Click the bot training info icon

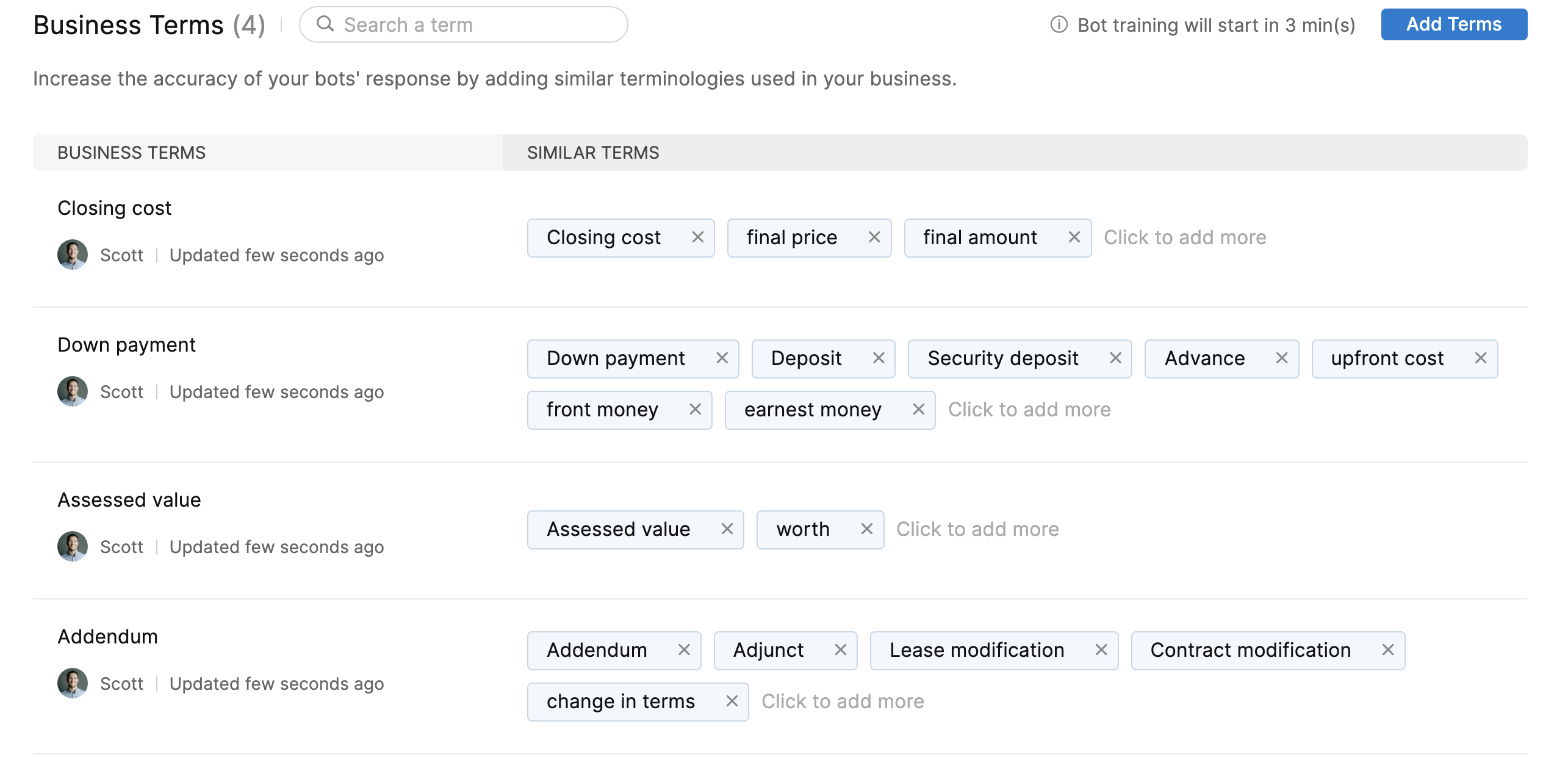[x=1059, y=25]
